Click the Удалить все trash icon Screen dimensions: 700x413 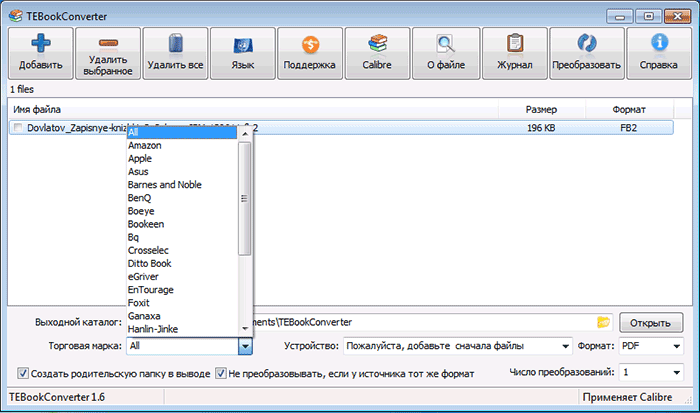[x=175, y=43]
